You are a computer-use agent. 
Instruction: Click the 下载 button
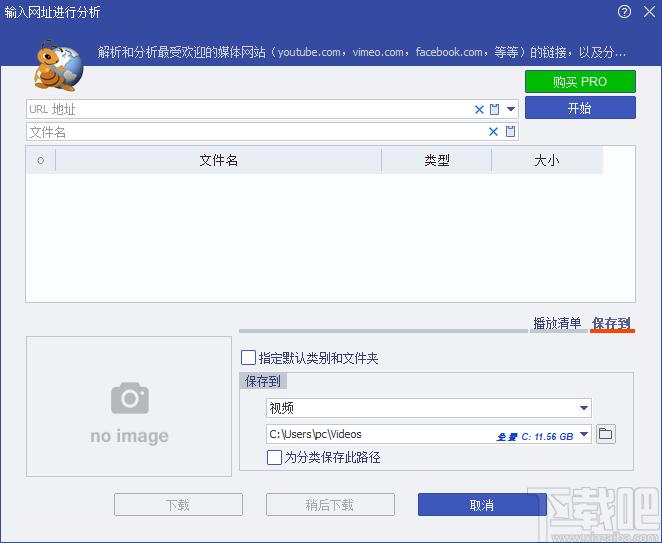click(x=178, y=505)
